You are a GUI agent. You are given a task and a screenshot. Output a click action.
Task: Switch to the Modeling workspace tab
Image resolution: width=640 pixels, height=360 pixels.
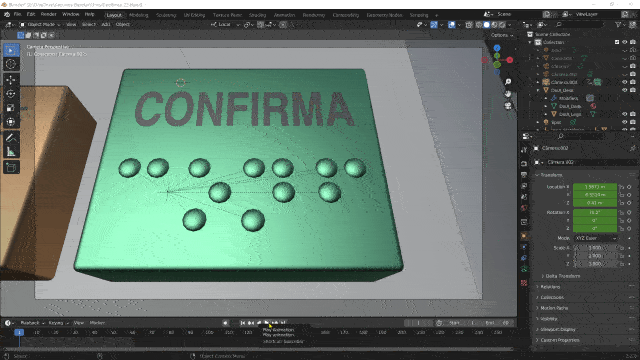(x=138, y=15)
